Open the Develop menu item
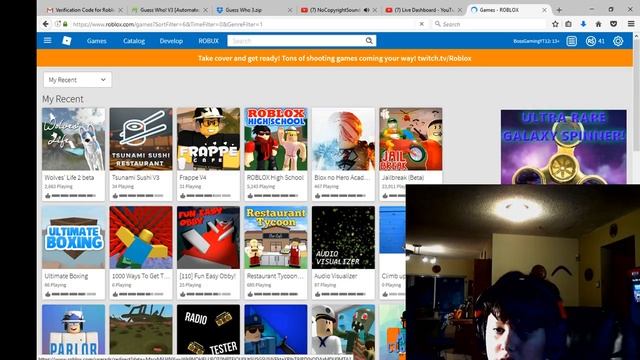 coord(171,41)
